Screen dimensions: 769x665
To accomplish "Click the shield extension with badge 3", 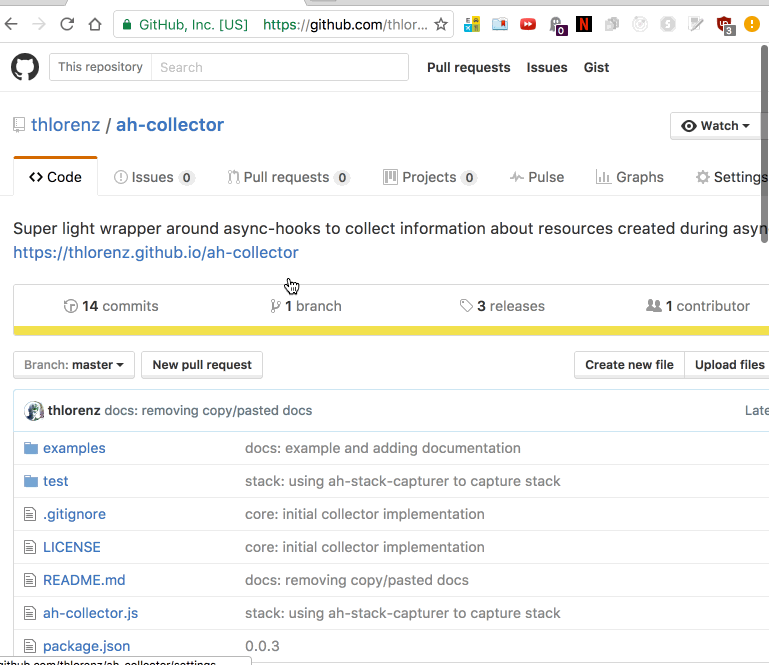I will coord(725,26).
